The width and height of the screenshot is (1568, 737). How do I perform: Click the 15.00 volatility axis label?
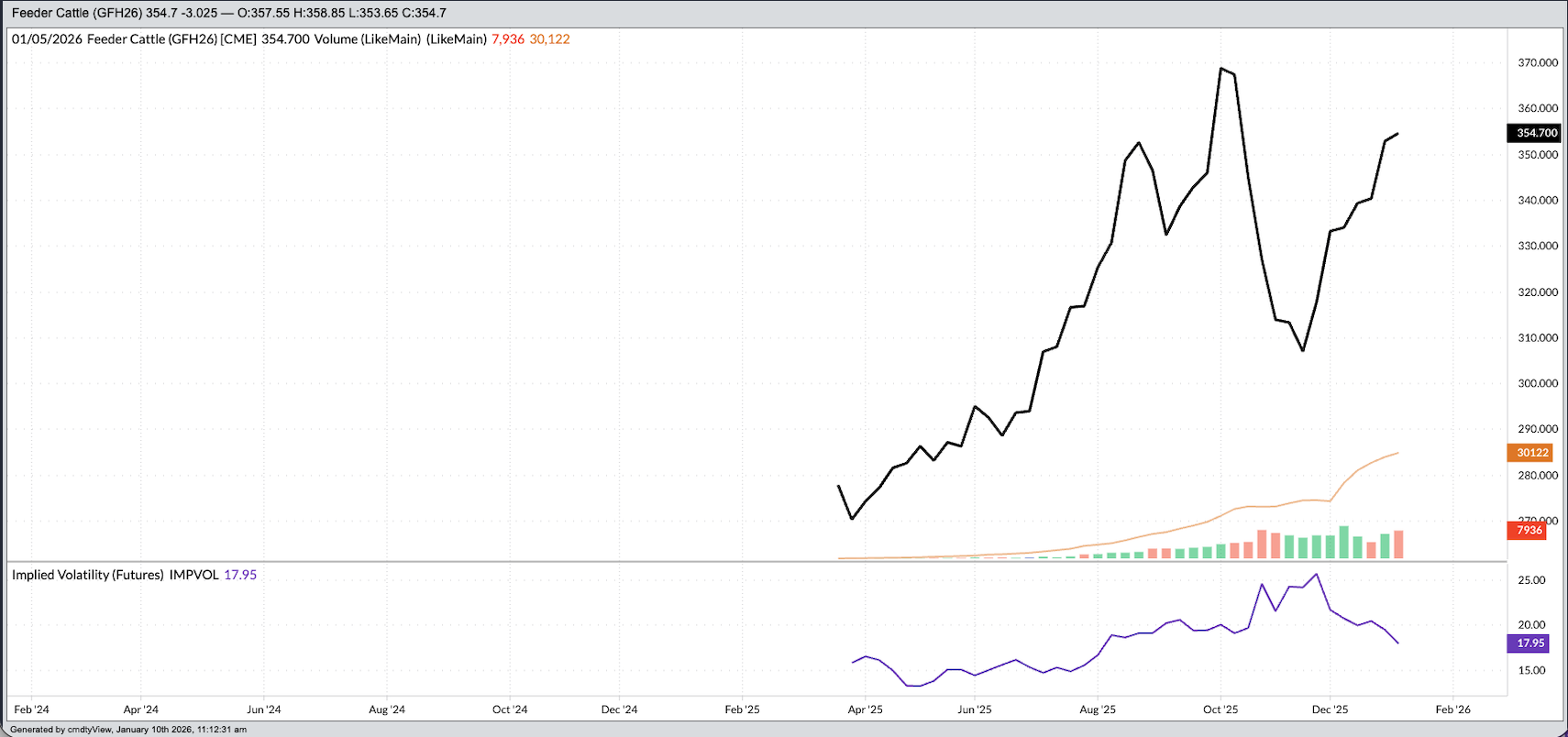[1531, 670]
